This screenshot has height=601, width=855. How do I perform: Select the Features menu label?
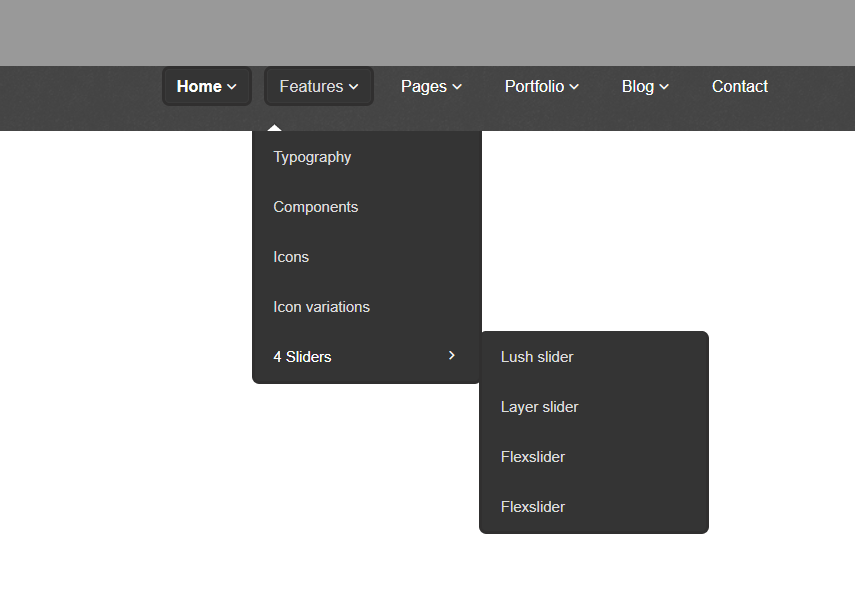[x=311, y=86]
